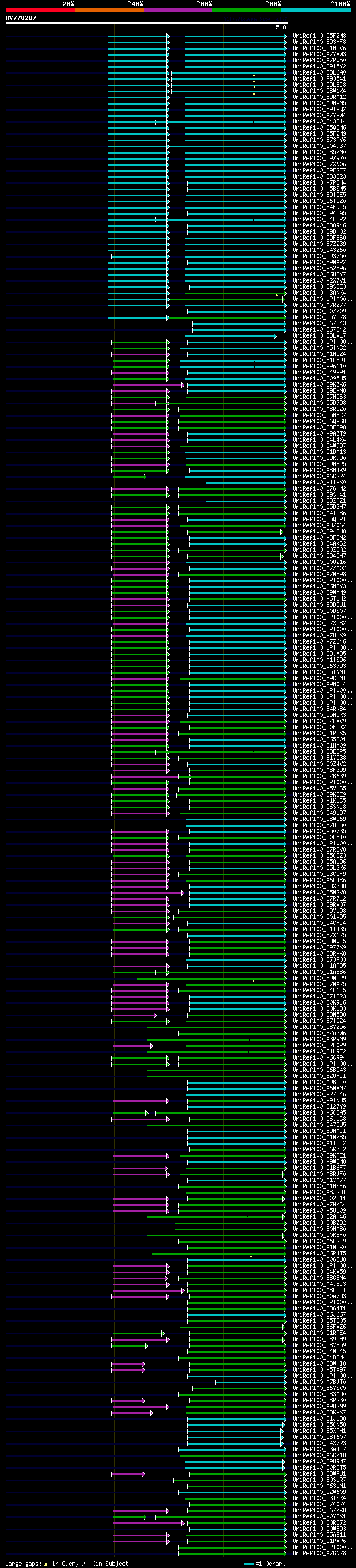Image resolution: width=356 pixels, height=1568 pixels.
Task: Select the UniRef100_Q0RB72 label
Action: coord(319,1522)
